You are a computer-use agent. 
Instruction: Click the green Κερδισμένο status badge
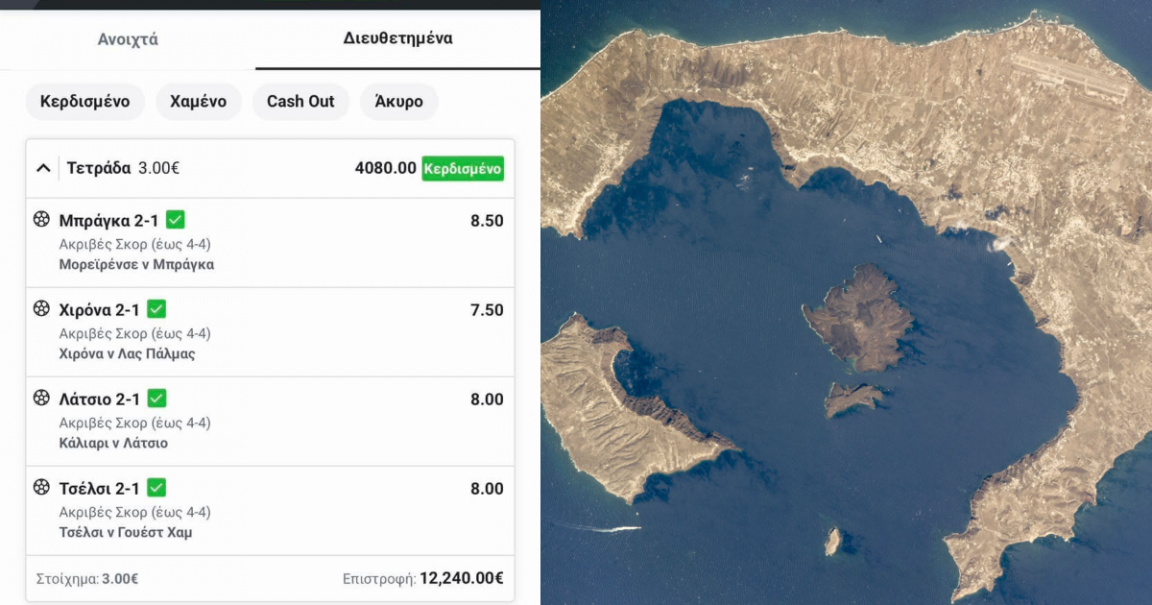click(462, 169)
